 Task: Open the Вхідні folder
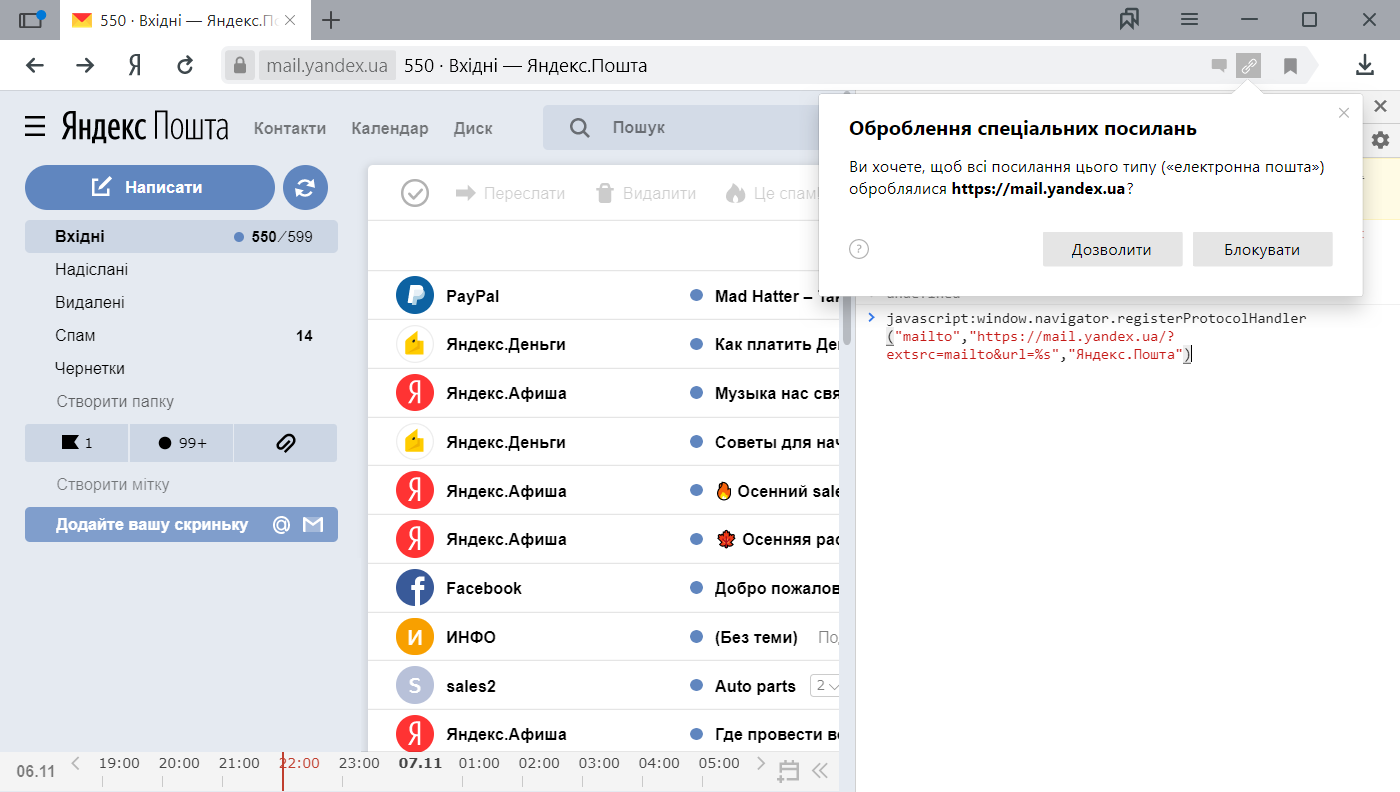coord(181,237)
